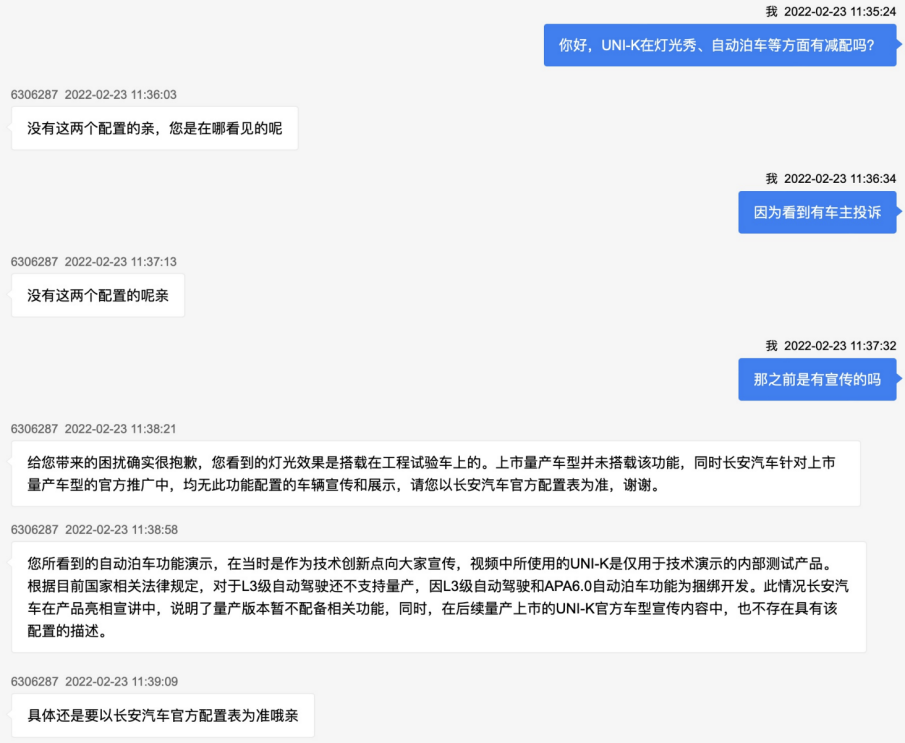Click the timestamp 2022-02-23 11:37:13
Image resolution: width=905 pixels, height=743 pixels.
[x=120, y=262]
